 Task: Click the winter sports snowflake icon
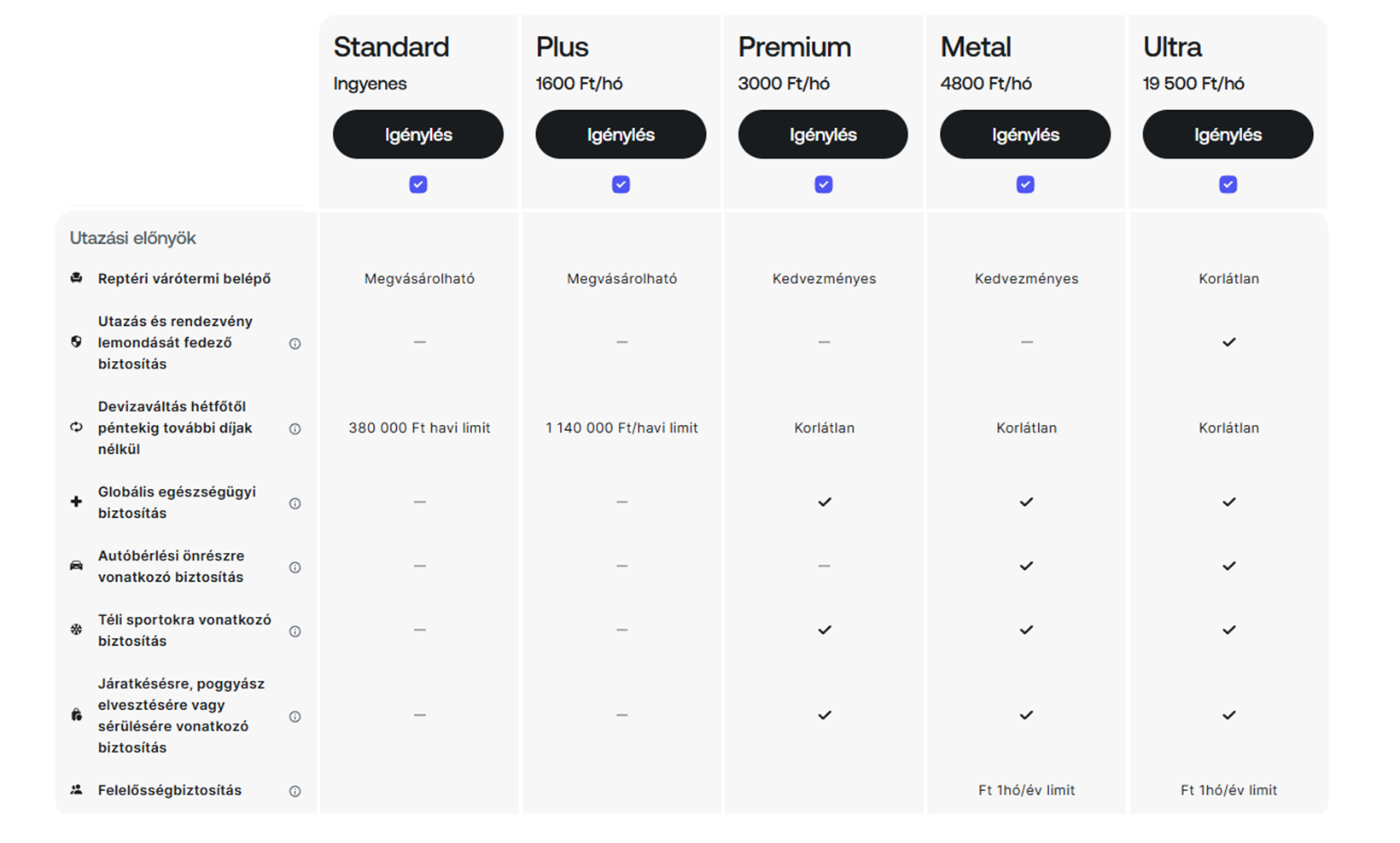coord(77,630)
